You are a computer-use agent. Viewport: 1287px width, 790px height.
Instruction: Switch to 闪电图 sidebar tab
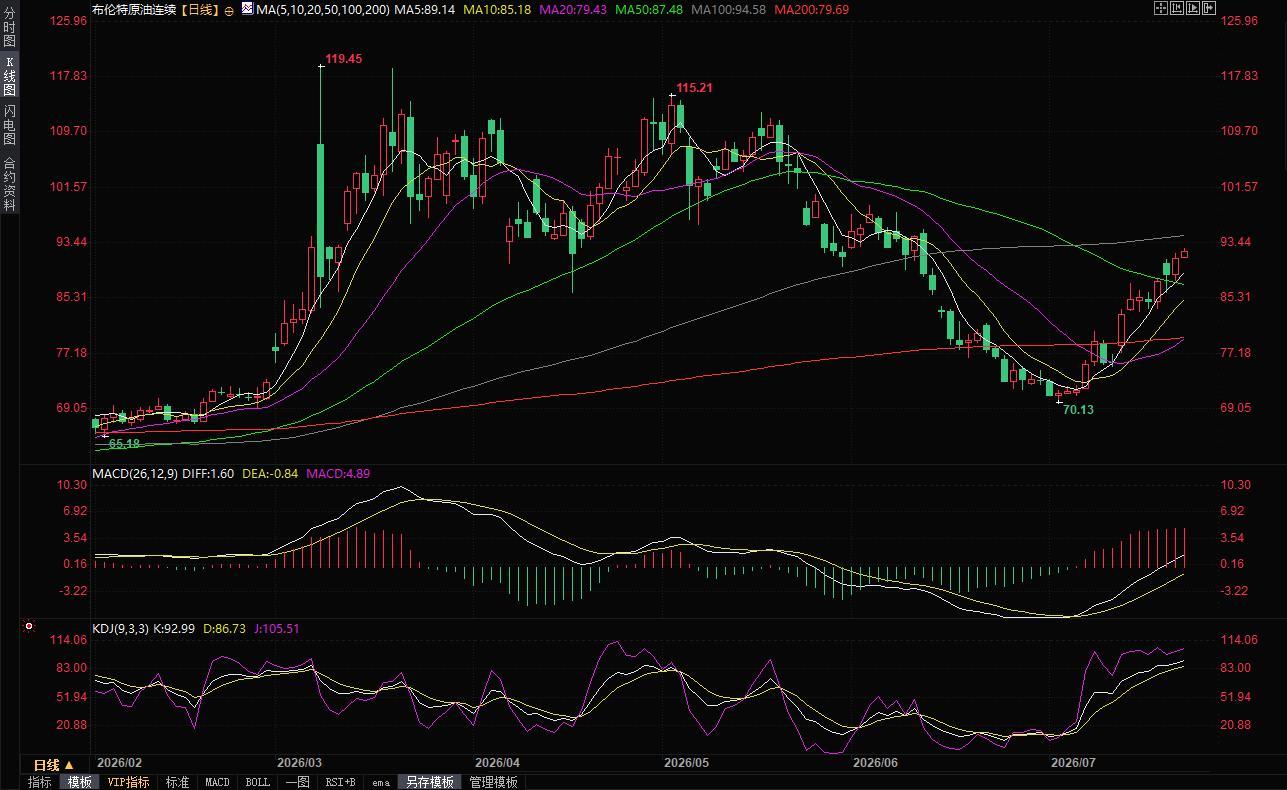click(9, 124)
